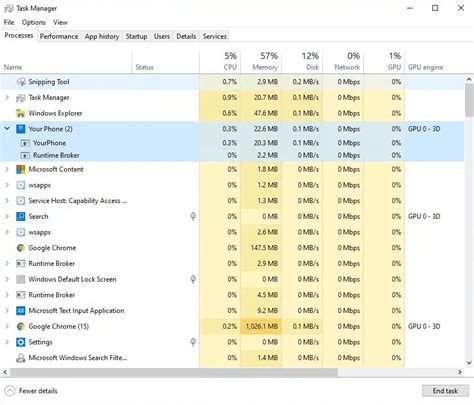Image resolution: width=474 pixels, height=405 pixels.
Task: Expand the Settings process group
Action: coord(7,342)
